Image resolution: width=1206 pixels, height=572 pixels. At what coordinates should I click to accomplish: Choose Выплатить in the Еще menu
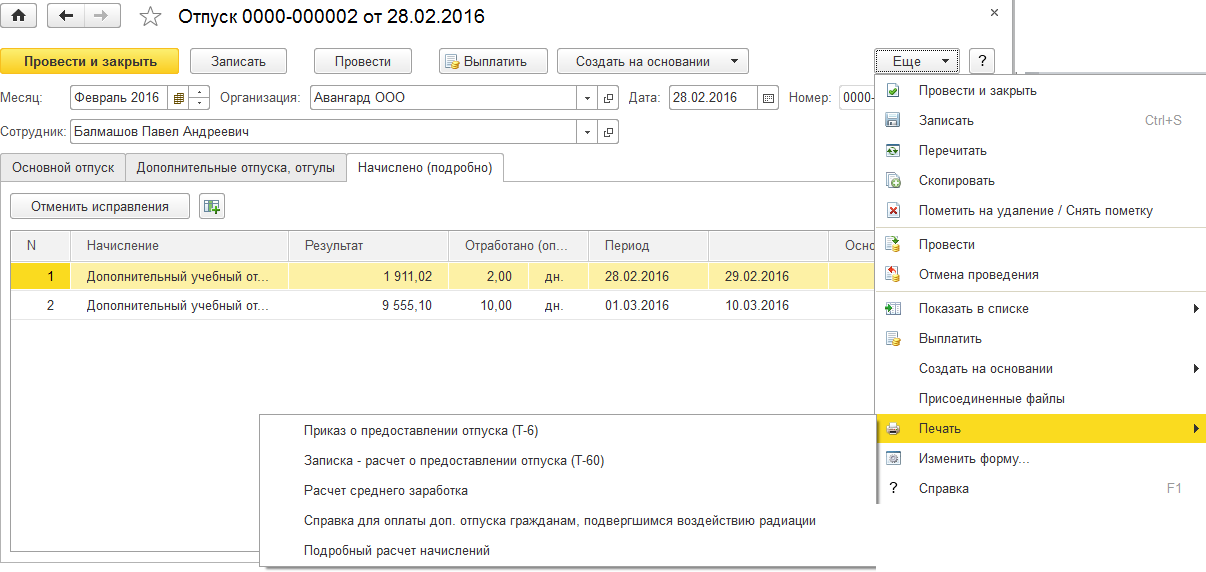click(x=1040, y=339)
